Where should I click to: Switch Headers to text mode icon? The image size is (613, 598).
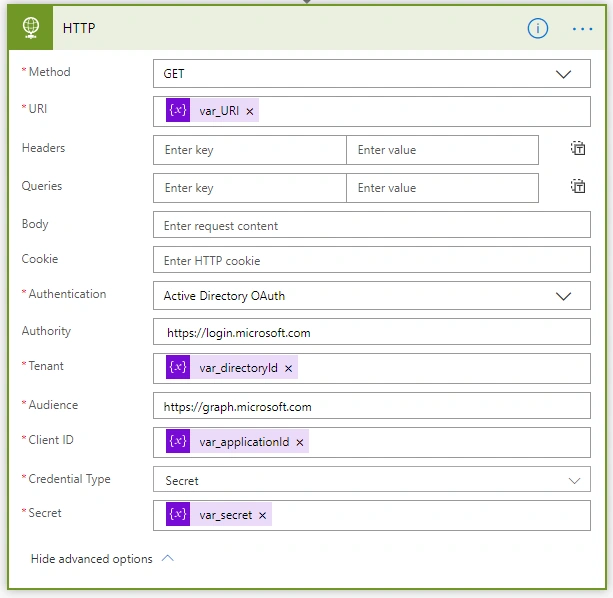pos(578,149)
